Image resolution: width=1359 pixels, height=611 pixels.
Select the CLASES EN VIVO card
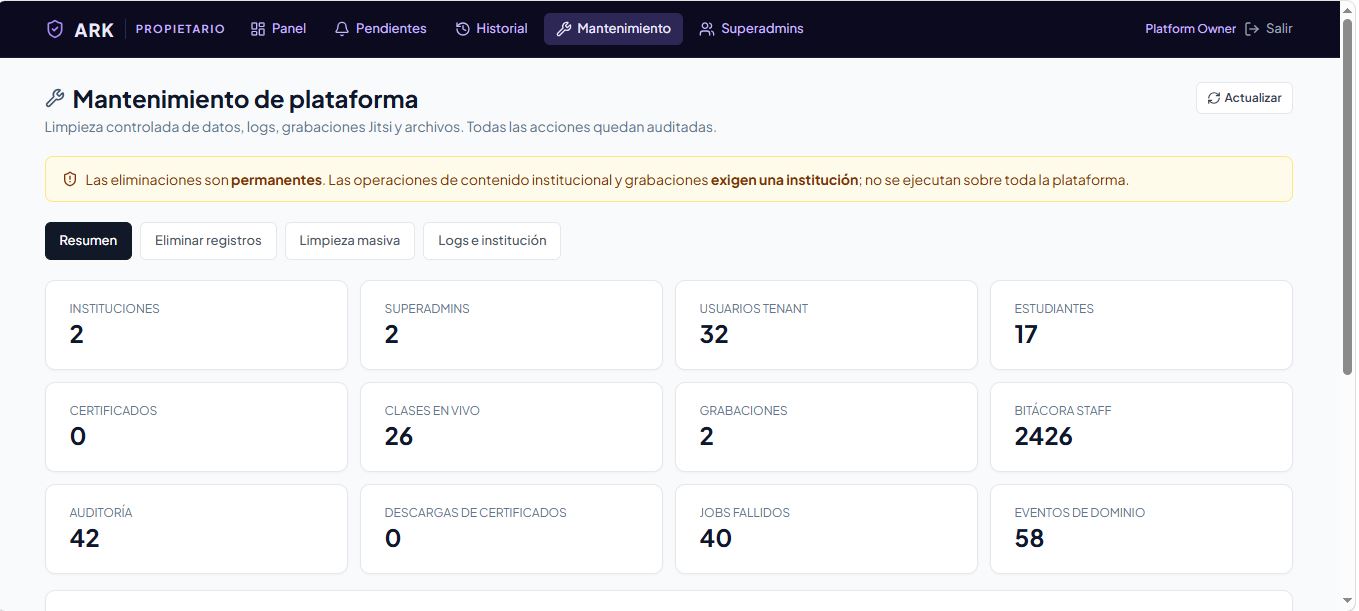[511, 427]
